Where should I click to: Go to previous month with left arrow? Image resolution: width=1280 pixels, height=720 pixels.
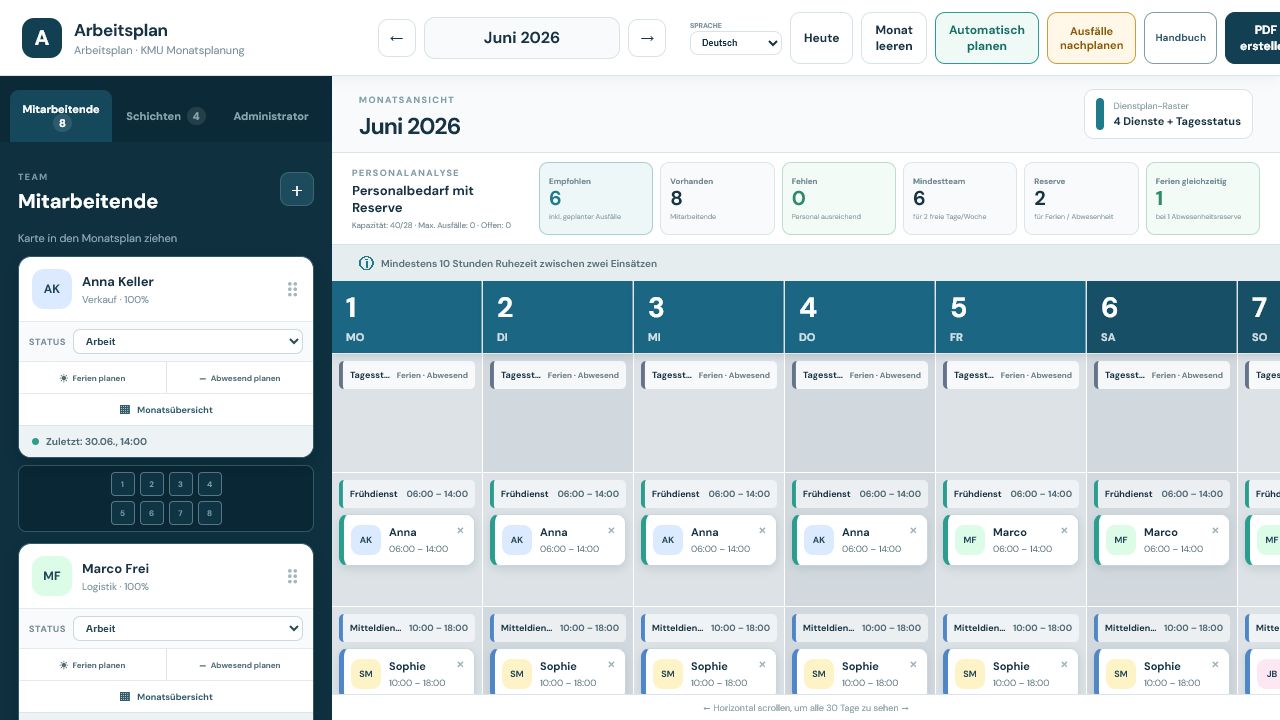point(397,38)
